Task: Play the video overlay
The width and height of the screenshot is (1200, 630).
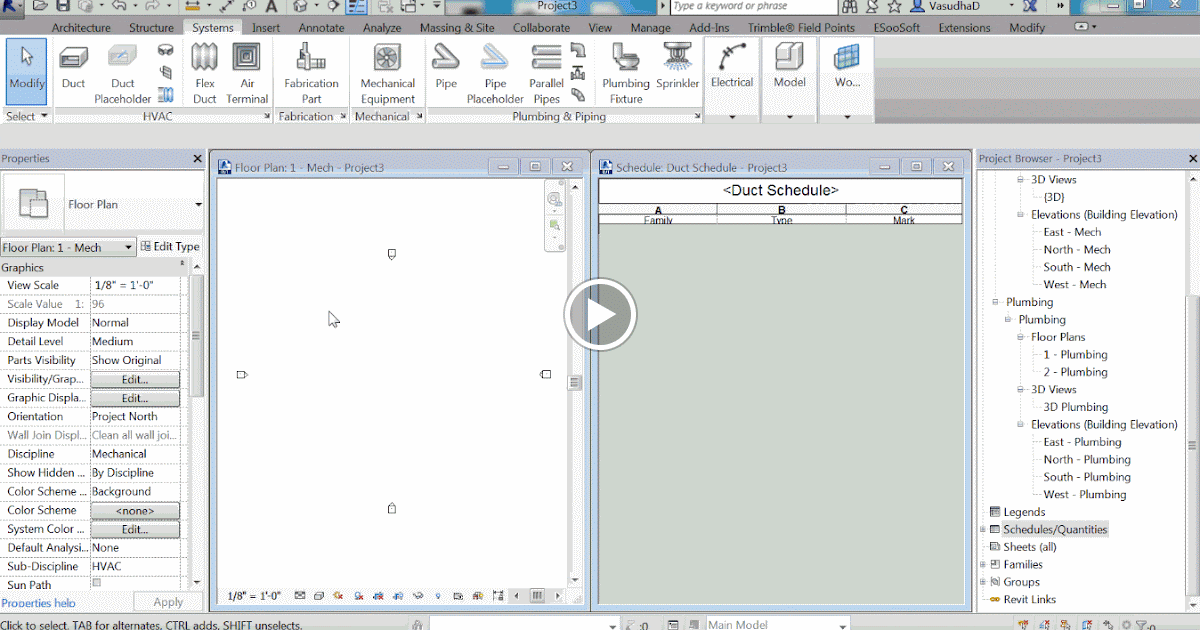Action: (x=600, y=315)
